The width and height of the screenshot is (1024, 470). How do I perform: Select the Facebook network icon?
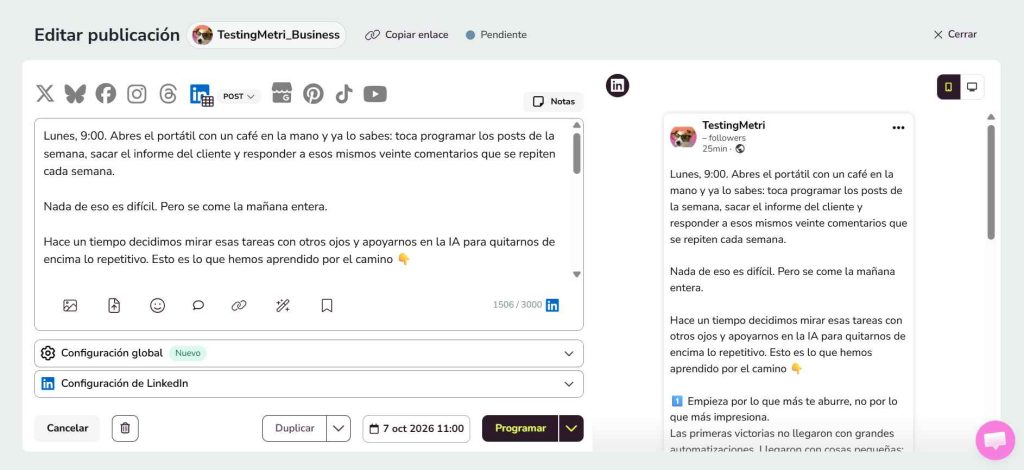[106, 94]
